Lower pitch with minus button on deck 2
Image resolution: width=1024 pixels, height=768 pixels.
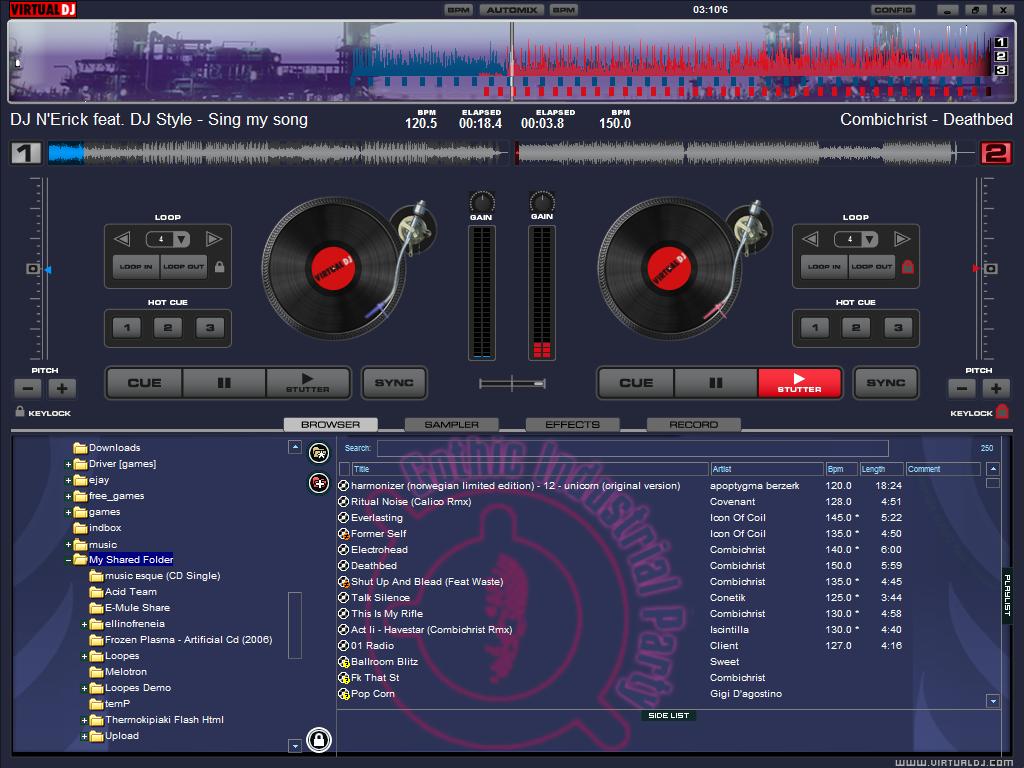962,389
